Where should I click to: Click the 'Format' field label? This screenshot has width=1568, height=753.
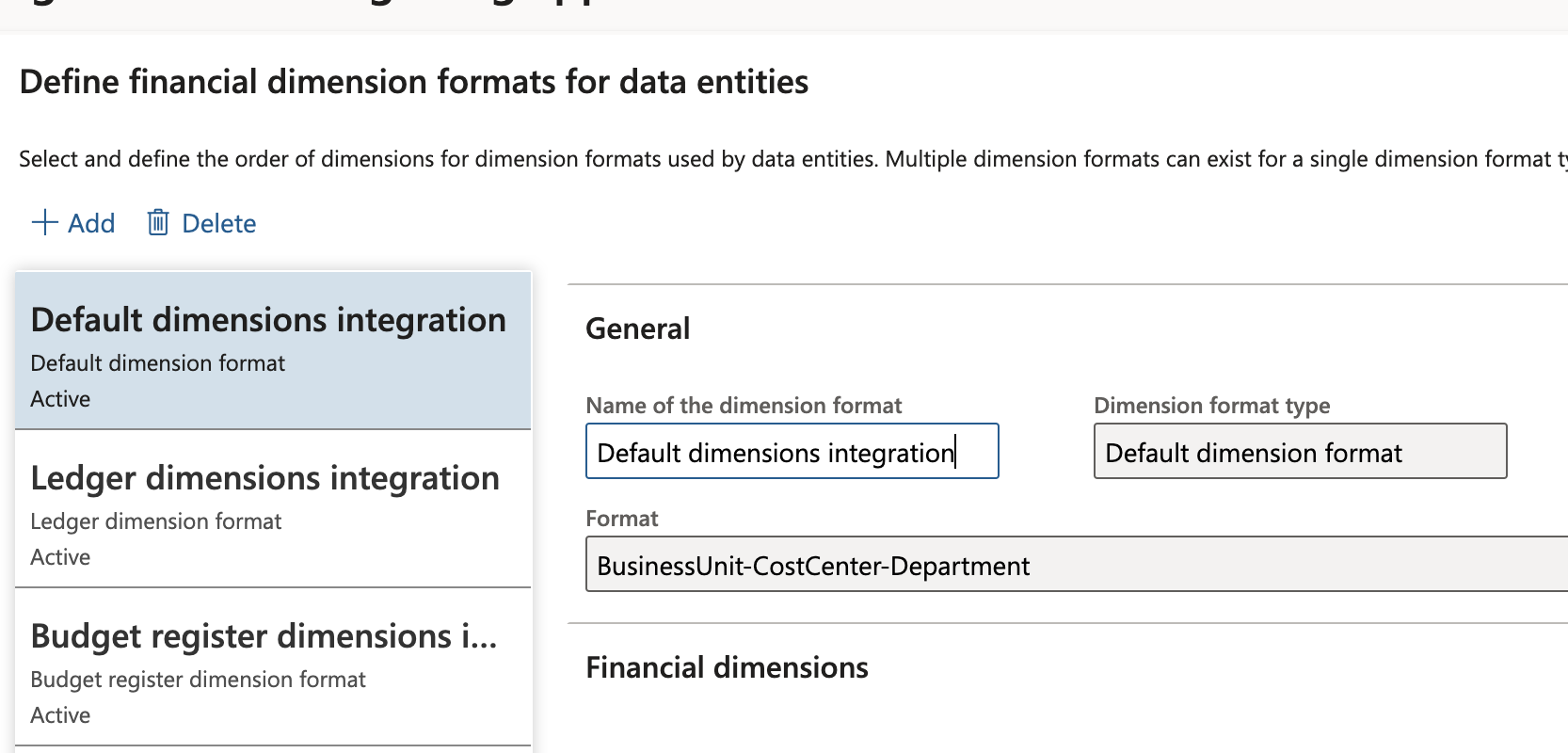622,519
